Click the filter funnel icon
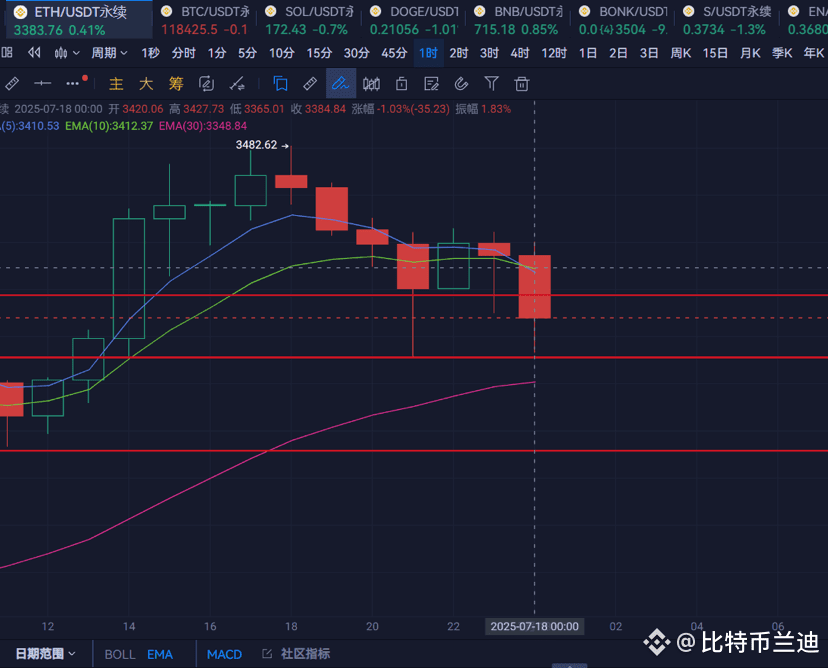 point(492,83)
